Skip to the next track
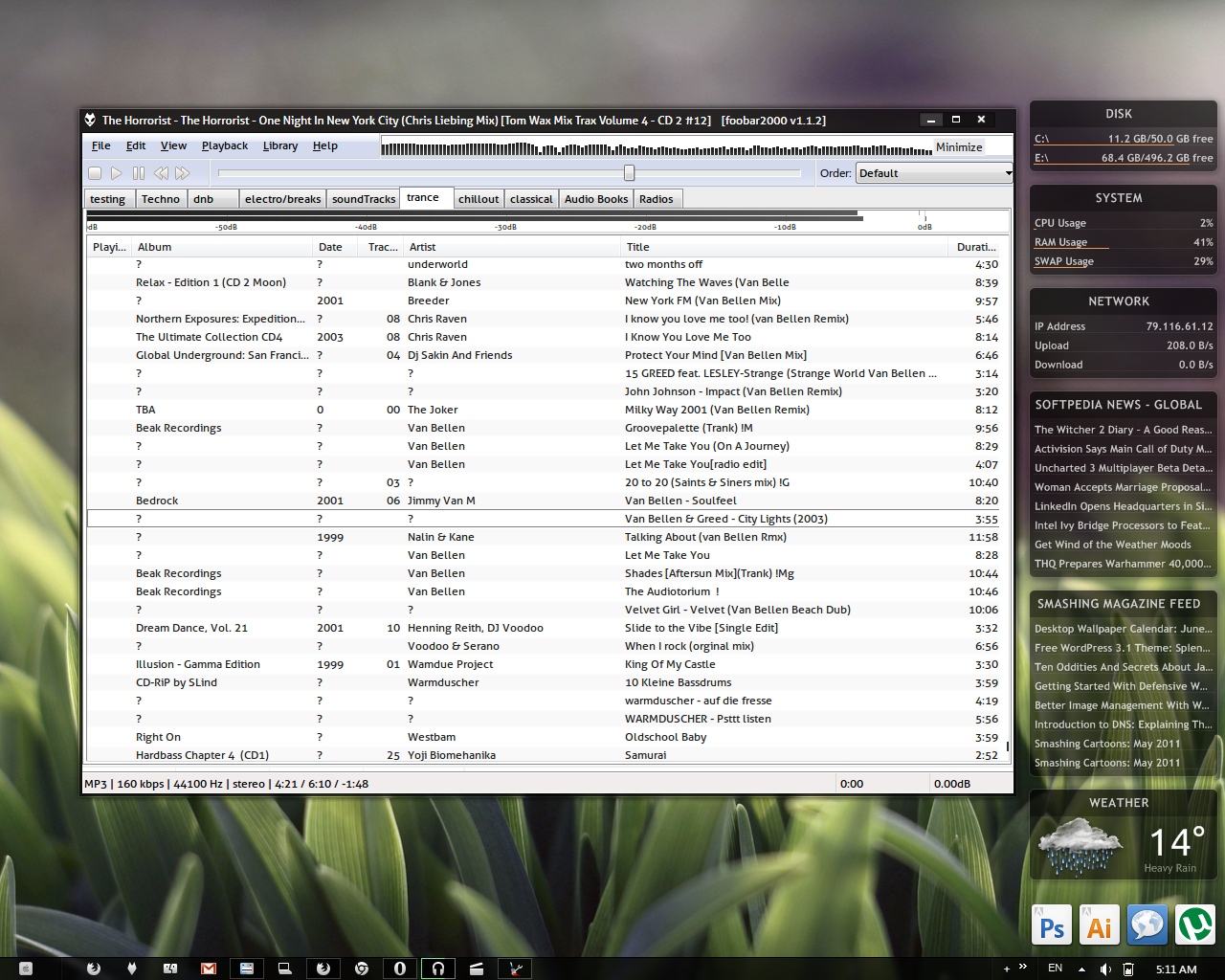The width and height of the screenshot is (1225, 980). coord(183,173)
